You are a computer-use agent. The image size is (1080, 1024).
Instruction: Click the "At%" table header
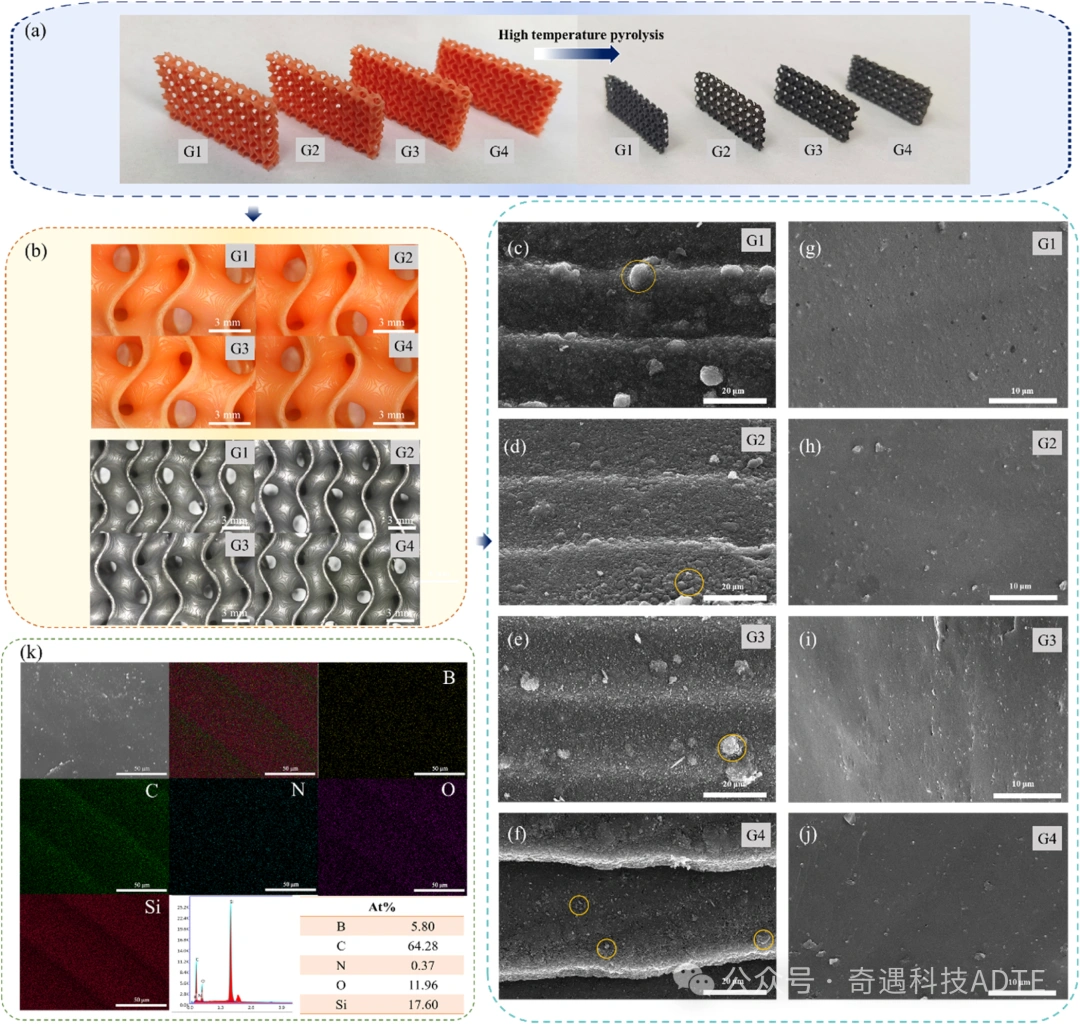click(382, 907)
